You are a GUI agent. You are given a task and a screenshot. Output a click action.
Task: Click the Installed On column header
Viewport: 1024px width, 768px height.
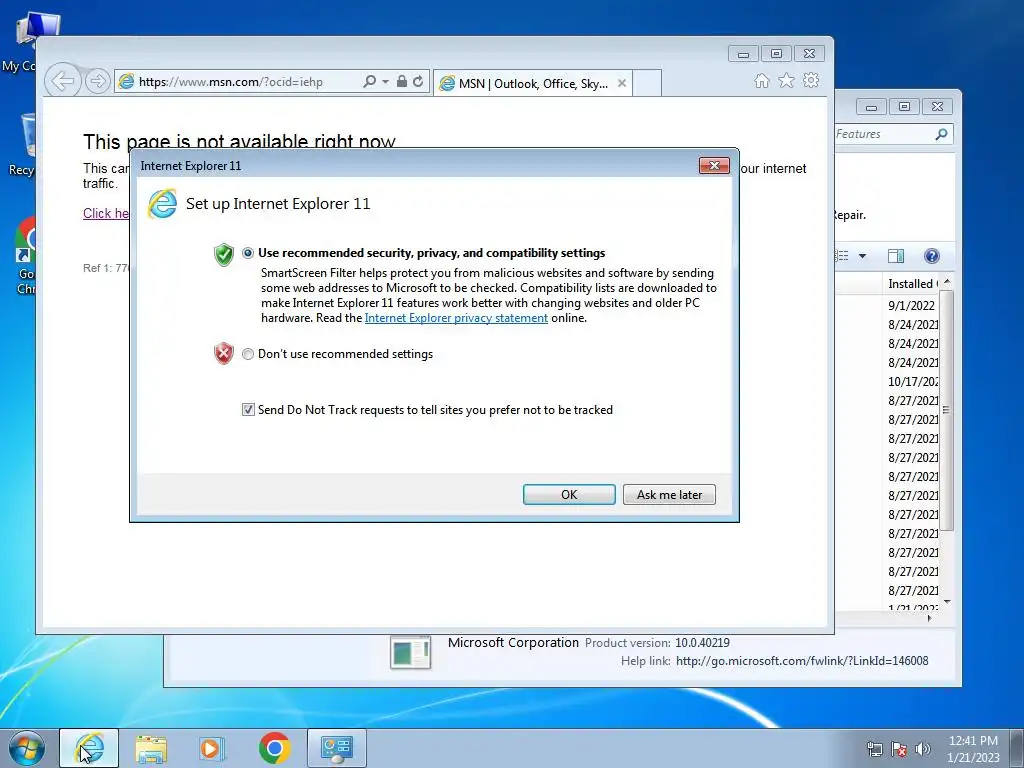click(913, 283)
